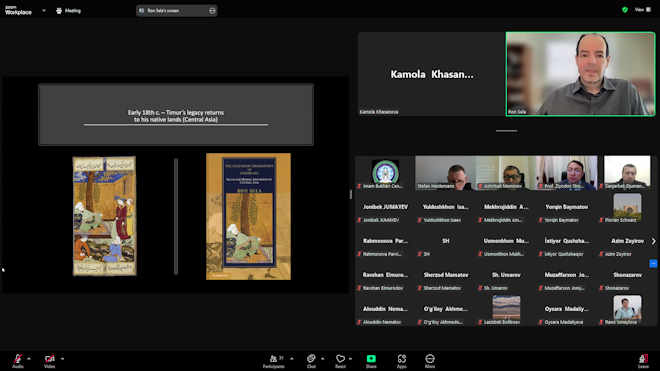Open the Chat panel
This screenshot has height=371, width=660.
tap(311, 360)
